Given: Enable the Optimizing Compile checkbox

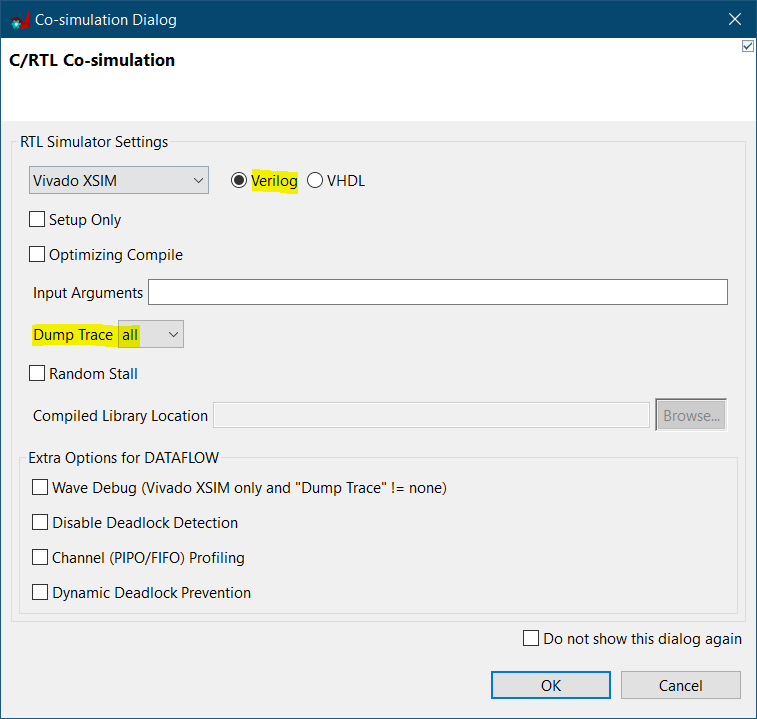Looking at the screenshot, I should [37, 254].
